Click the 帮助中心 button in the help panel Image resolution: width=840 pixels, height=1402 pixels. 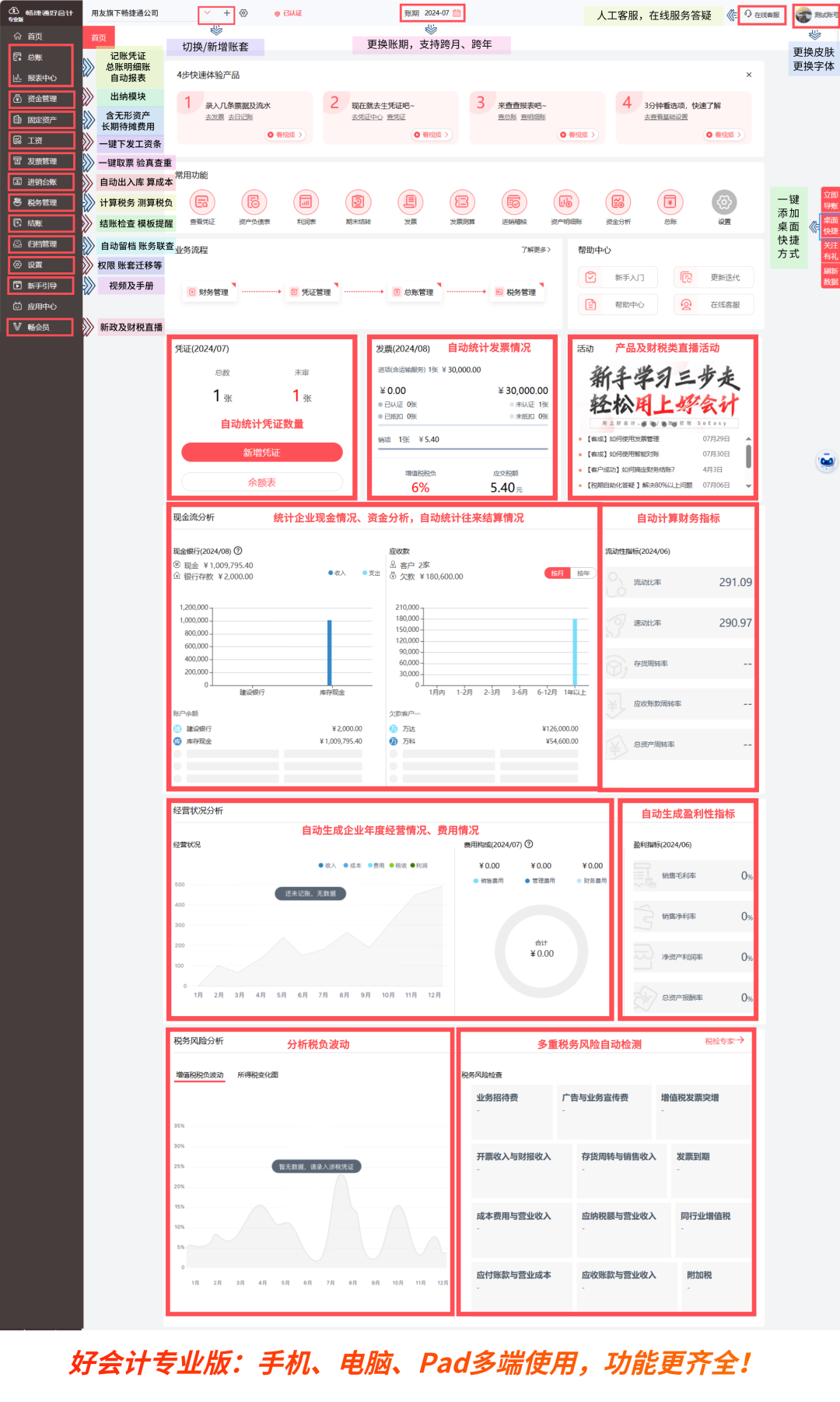click(618, 305)
